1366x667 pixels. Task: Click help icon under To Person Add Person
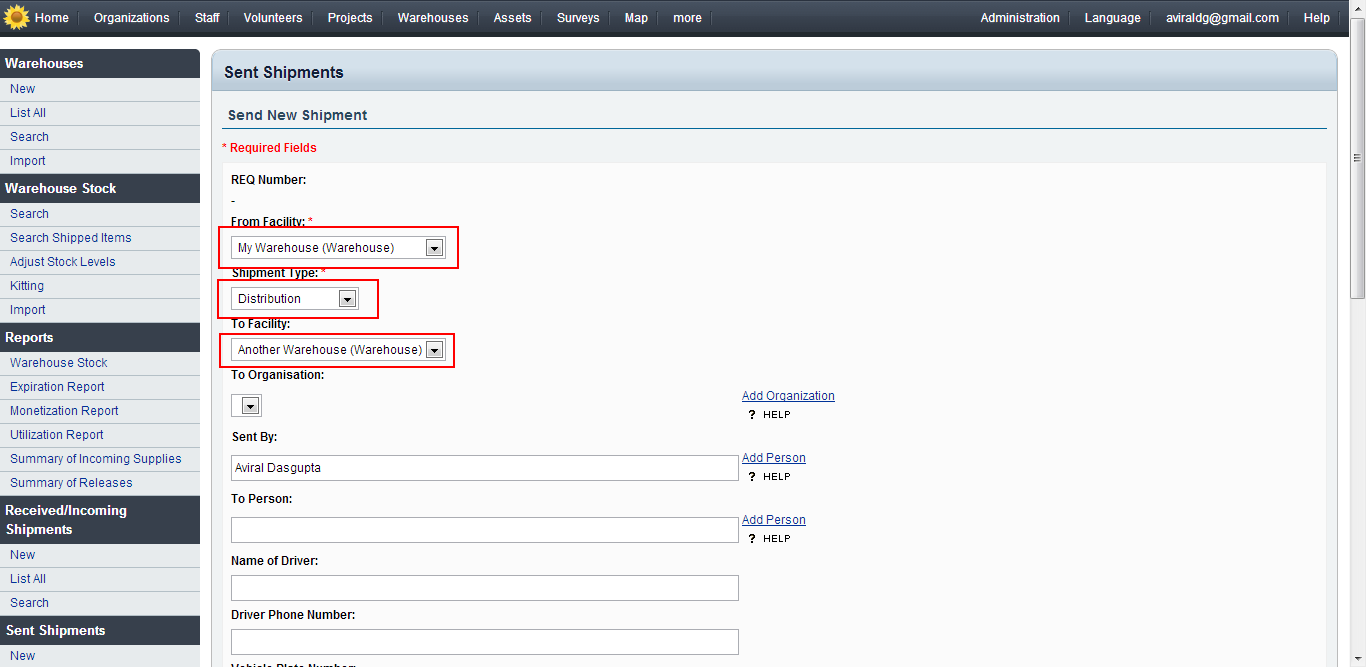point(752,539)
